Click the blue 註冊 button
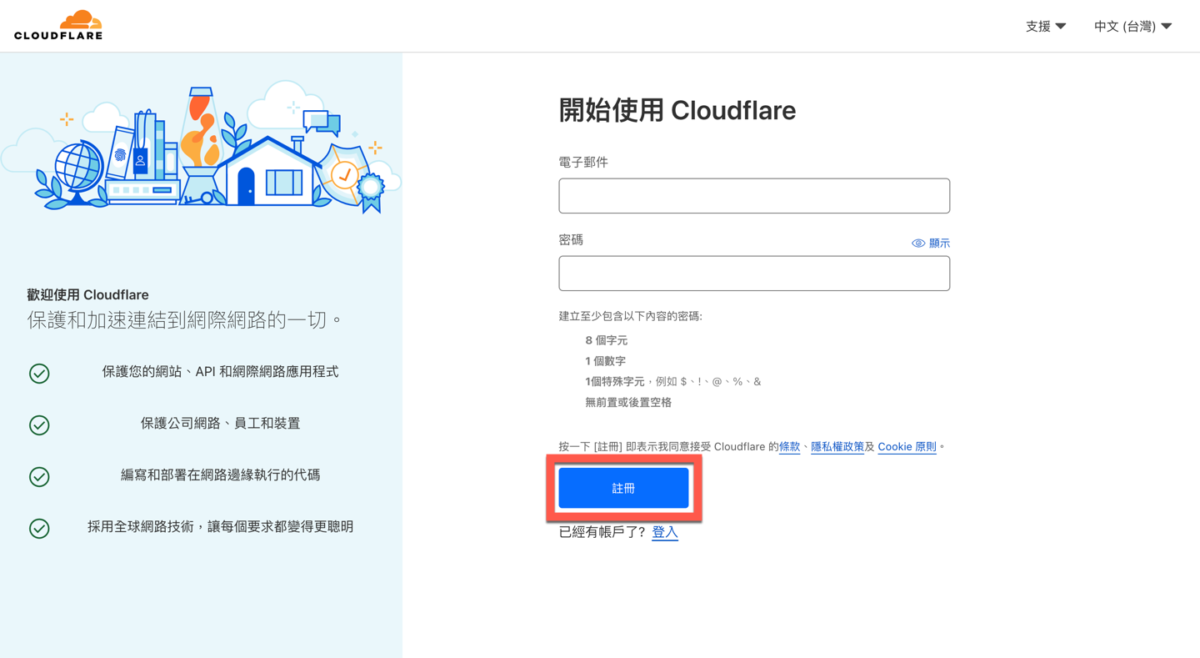 [624, 488]
